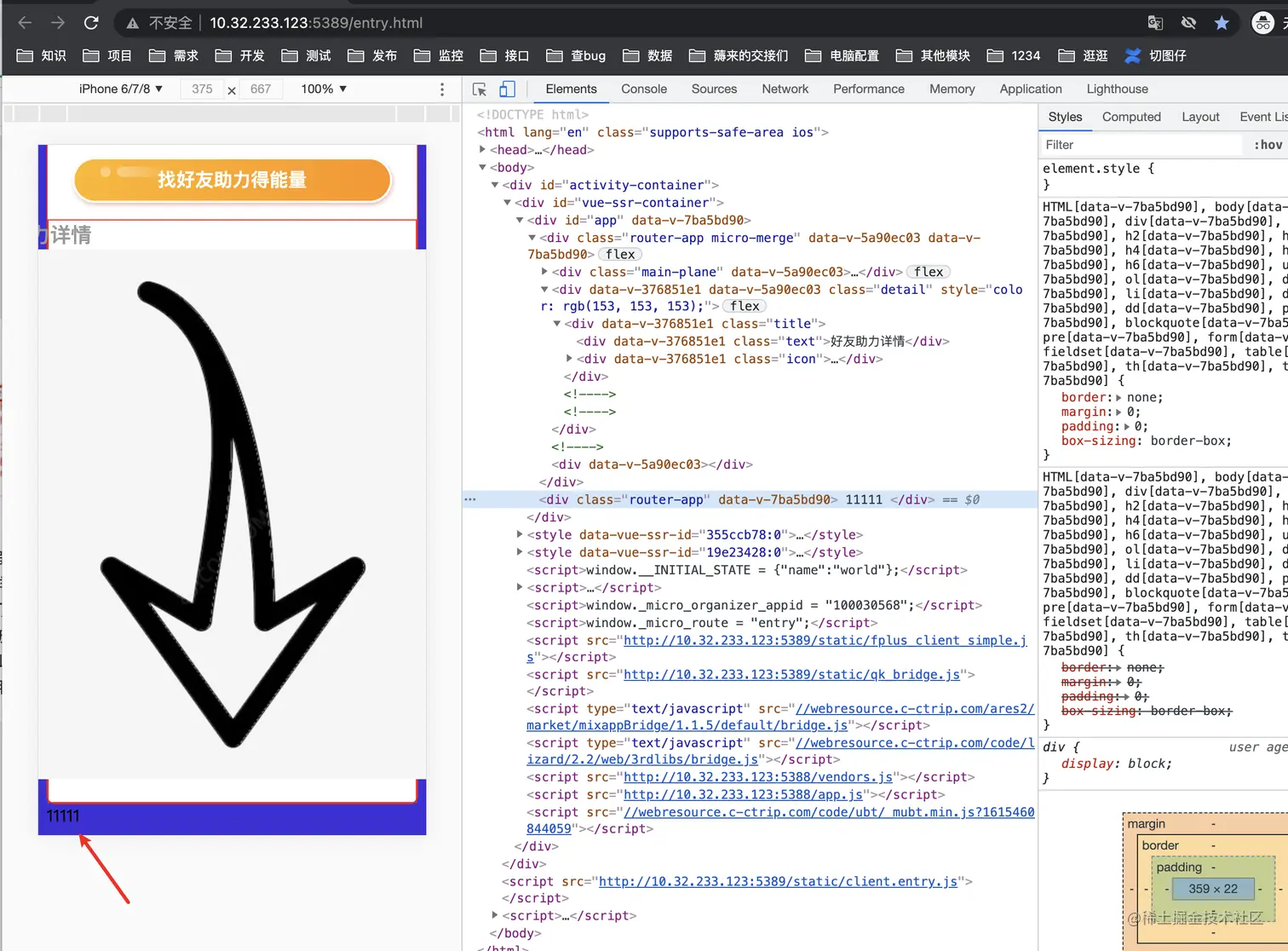Open the 数据 bookmark folder
The height and width of the screenshot is (951, 1288).
click(x=648, y=55)
